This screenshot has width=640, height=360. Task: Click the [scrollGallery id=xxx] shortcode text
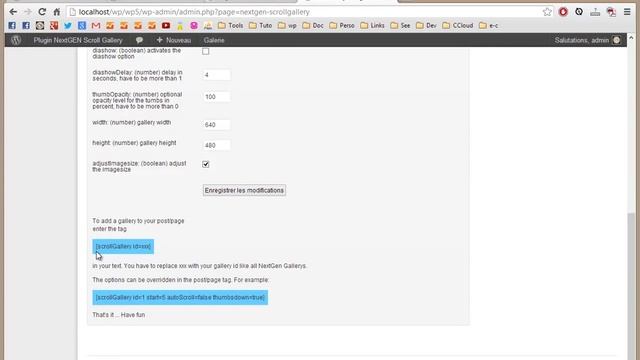(123, 247)
